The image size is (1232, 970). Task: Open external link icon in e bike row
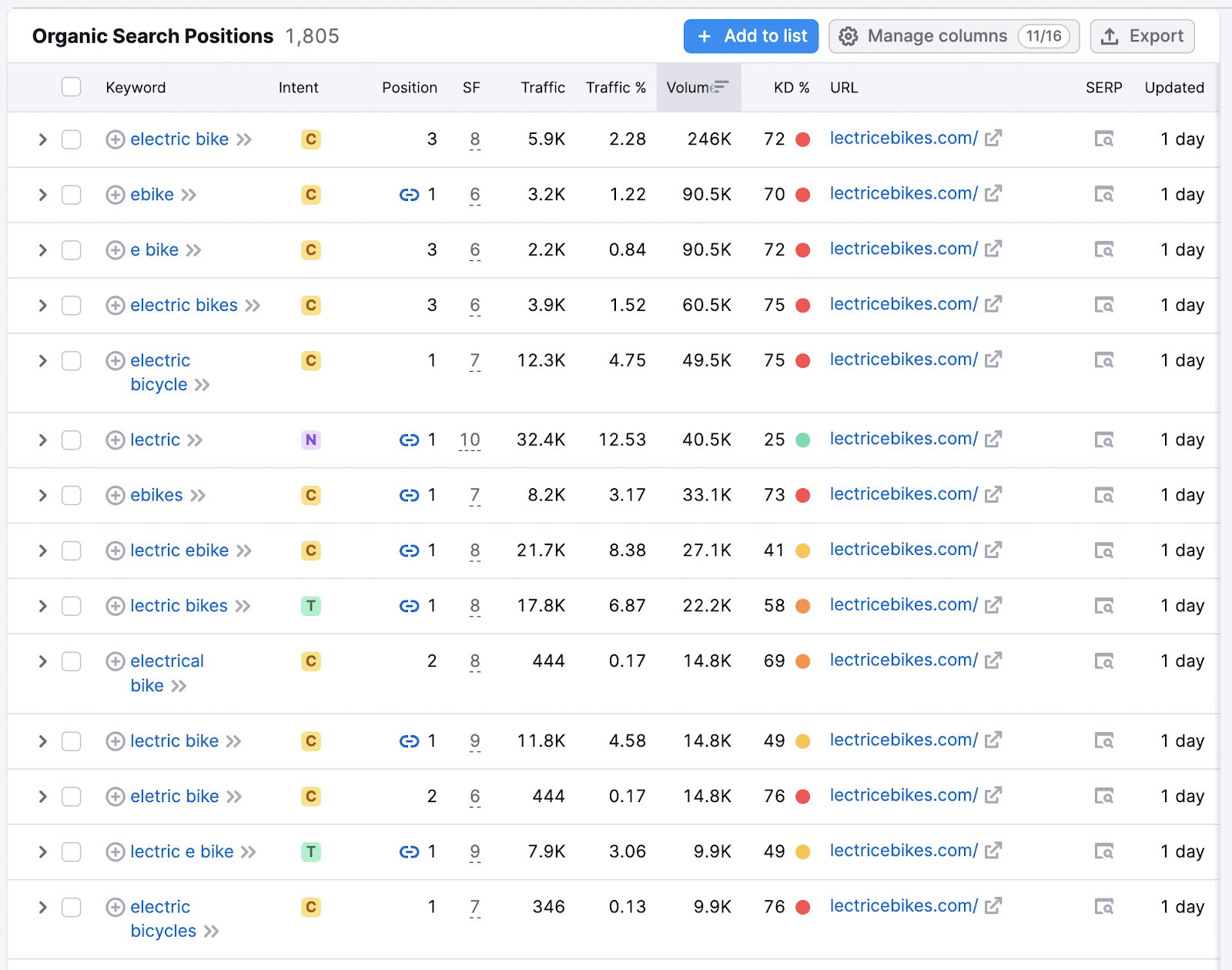[993, 249]
